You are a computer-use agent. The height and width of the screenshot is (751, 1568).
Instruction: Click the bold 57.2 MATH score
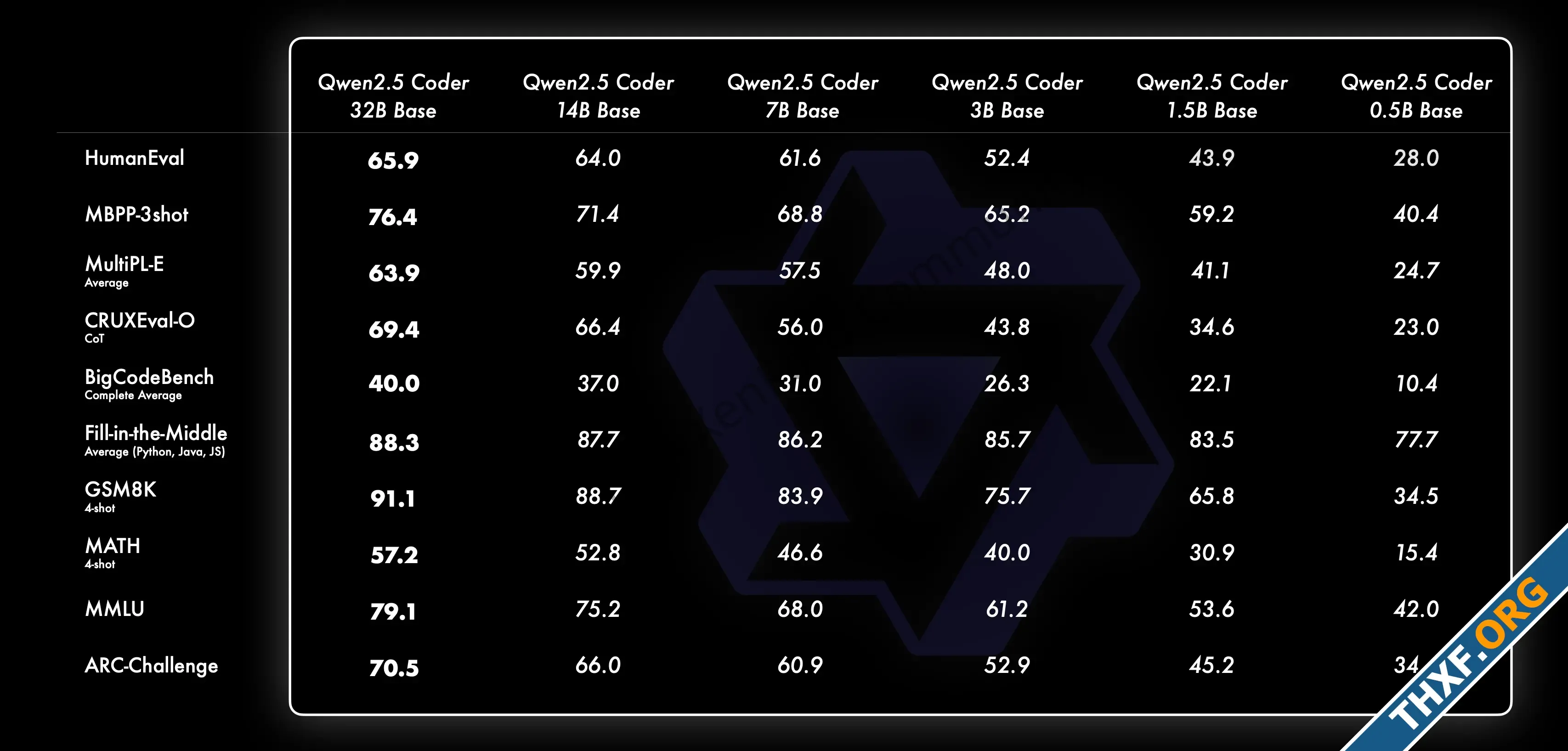point(395,555)
